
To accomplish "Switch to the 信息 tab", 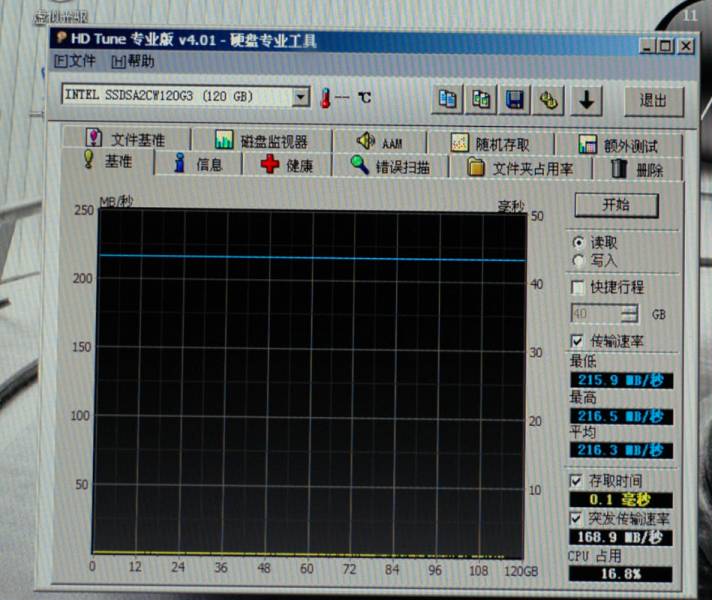I will pos(198,165).
